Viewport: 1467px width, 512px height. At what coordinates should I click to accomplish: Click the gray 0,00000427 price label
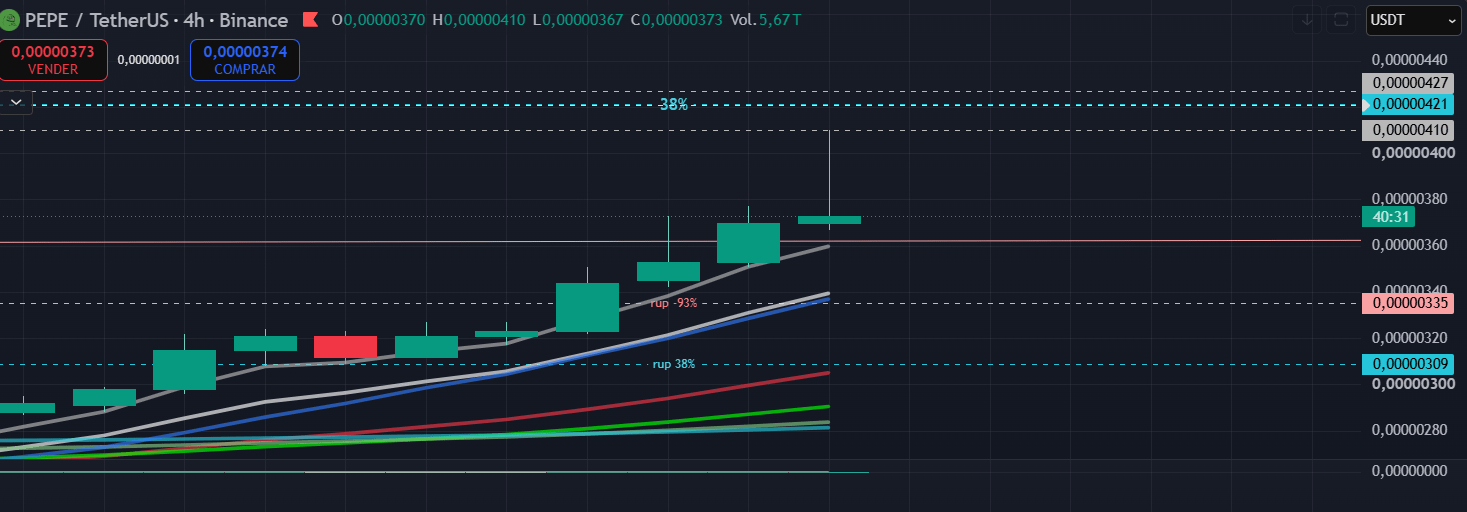point(1407,83)
